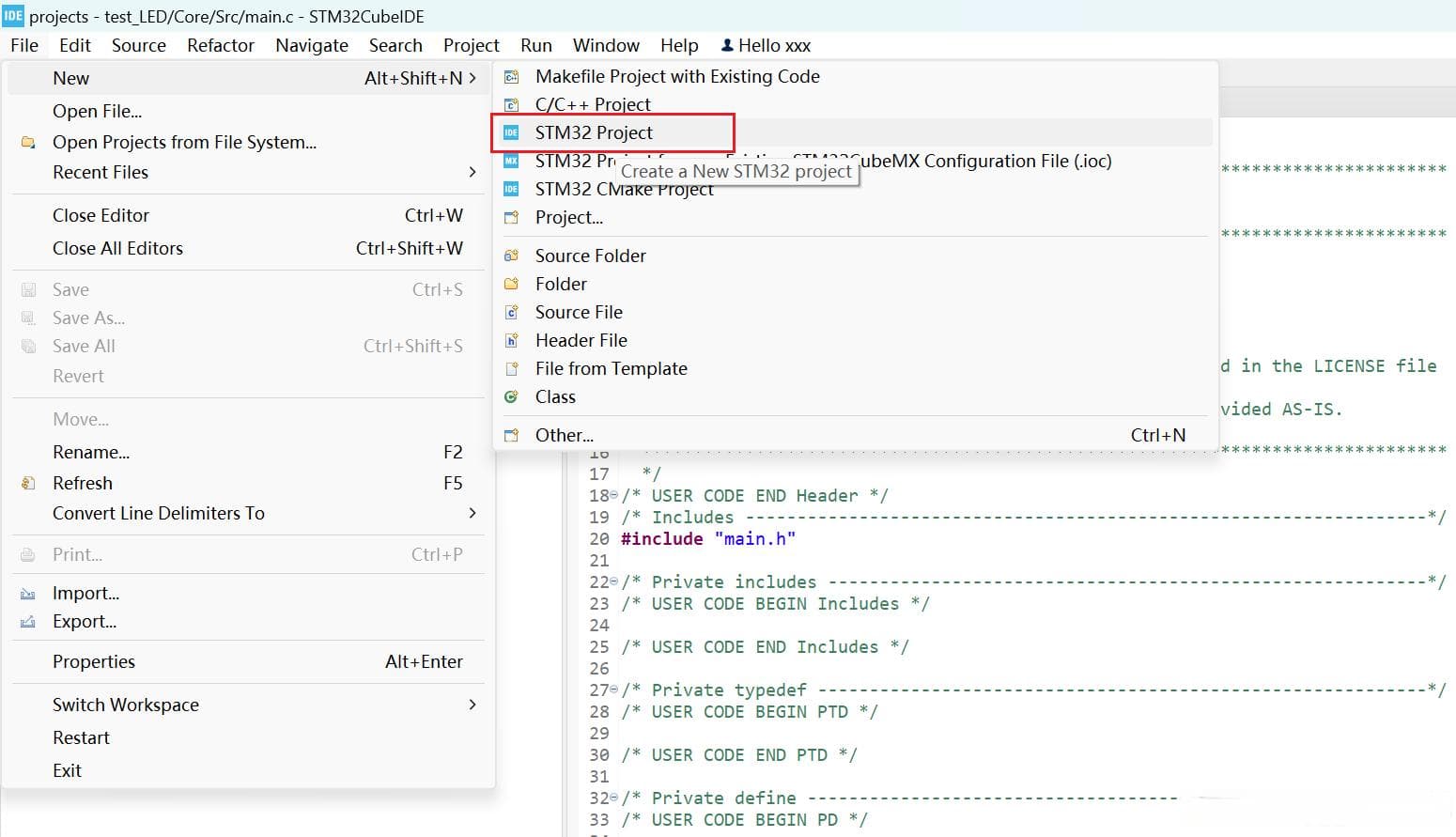This screenshot has height=837, width=1456.
Task: Click the STM32CubeIDE app icon in title bar
Action: click(13, 16)
